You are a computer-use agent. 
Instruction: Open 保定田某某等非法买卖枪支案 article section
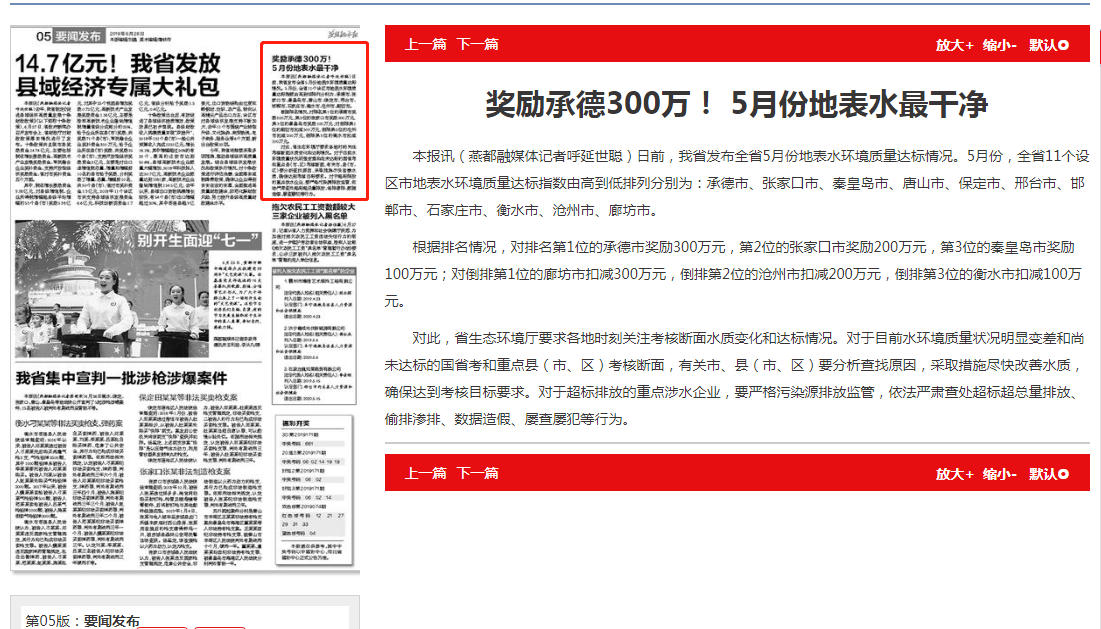[200, 397]
